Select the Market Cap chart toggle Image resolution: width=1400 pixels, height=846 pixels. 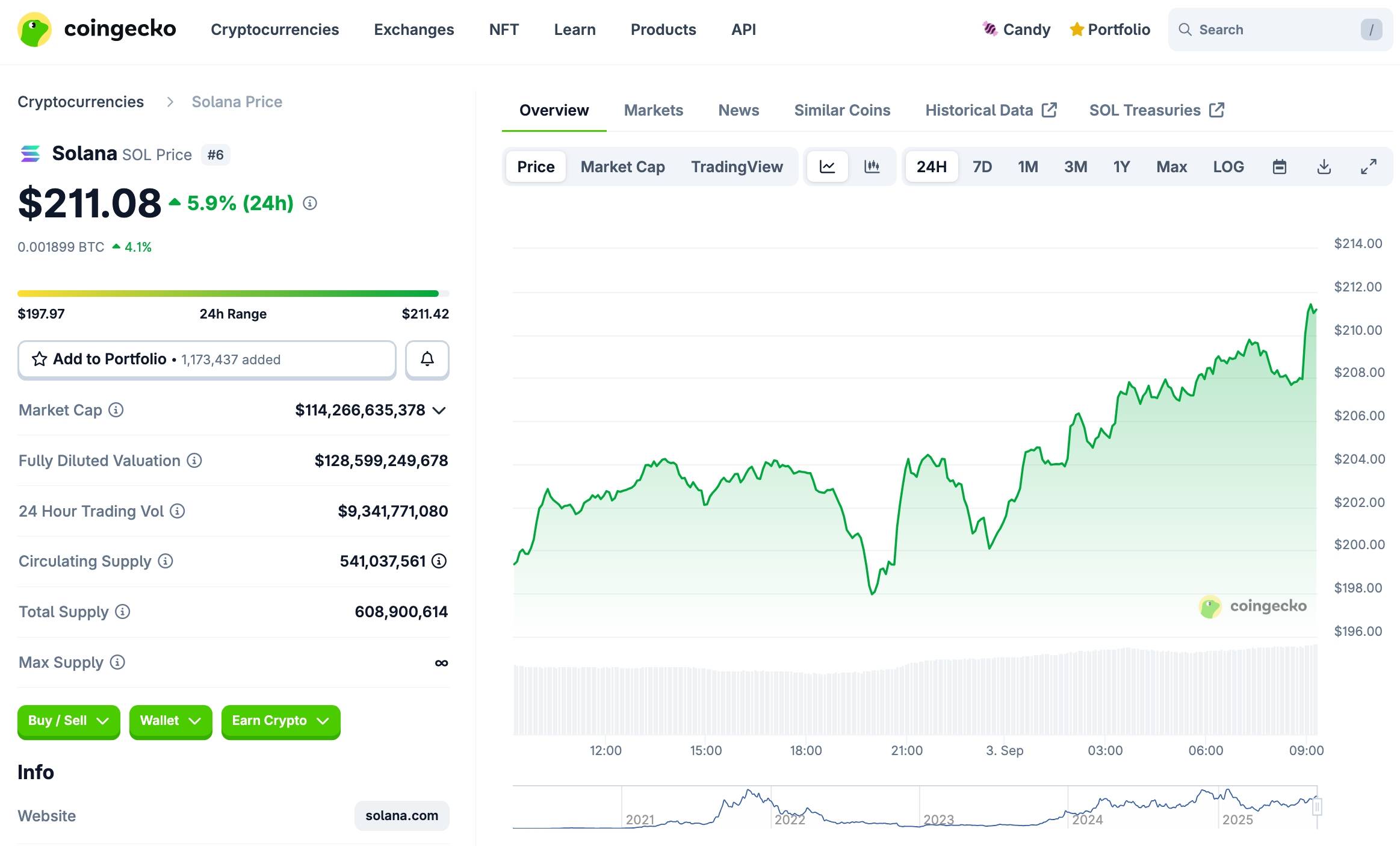click(623, 167)
